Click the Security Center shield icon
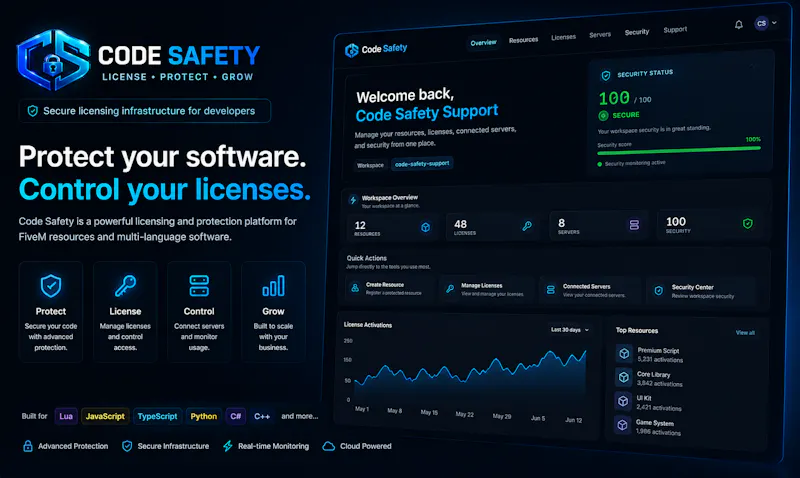This screenshot has width=800, height=478. coord(659,290)
